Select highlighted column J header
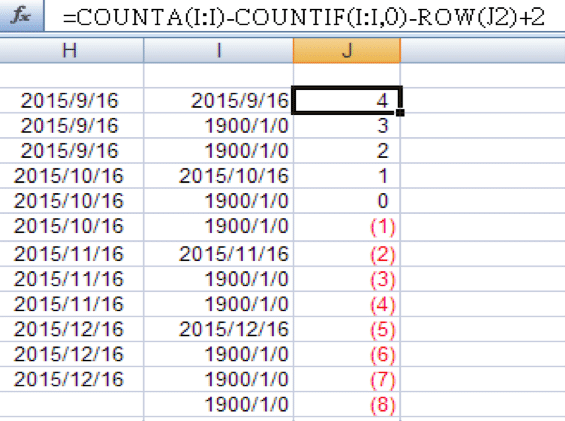This screenshot has width=565, height=421. [347, 50]
